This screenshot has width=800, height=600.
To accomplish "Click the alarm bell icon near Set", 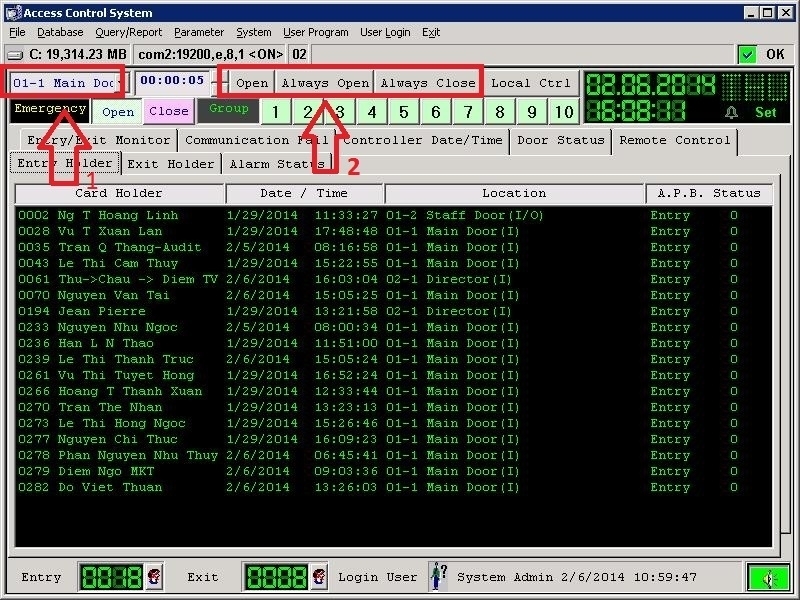I will click(731, 113).
